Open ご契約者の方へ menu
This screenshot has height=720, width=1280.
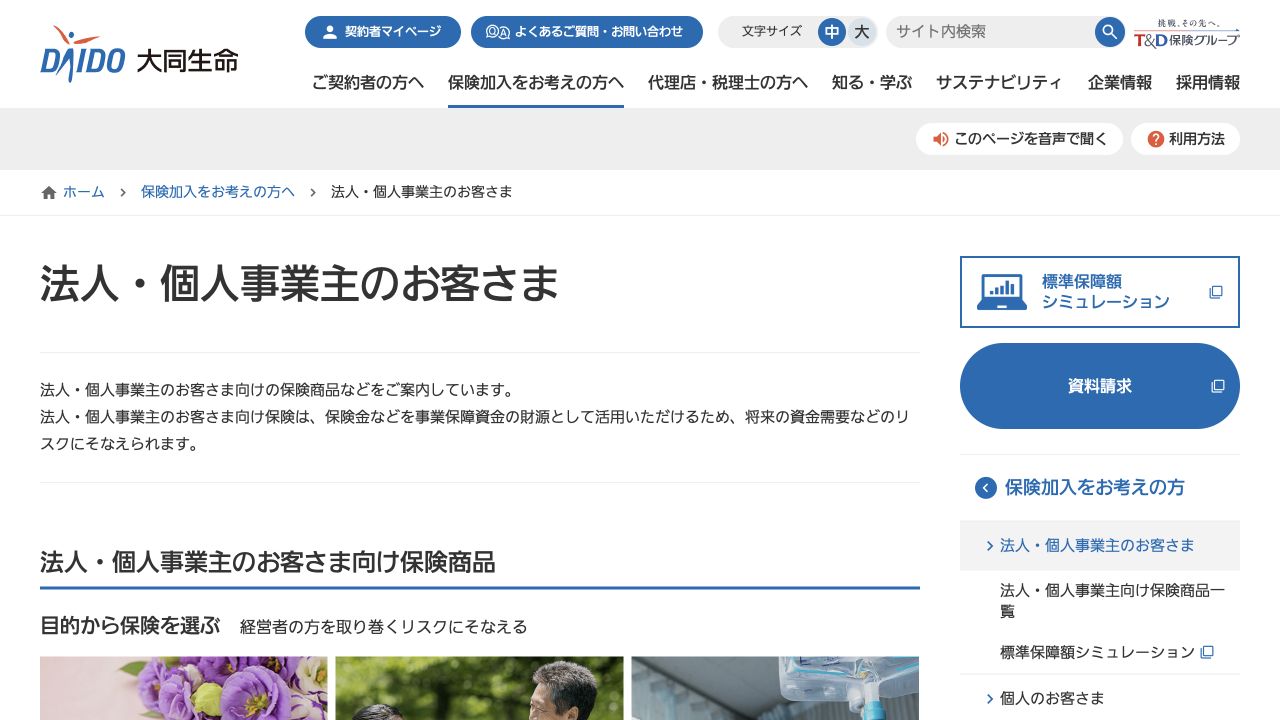click(368, 83)
